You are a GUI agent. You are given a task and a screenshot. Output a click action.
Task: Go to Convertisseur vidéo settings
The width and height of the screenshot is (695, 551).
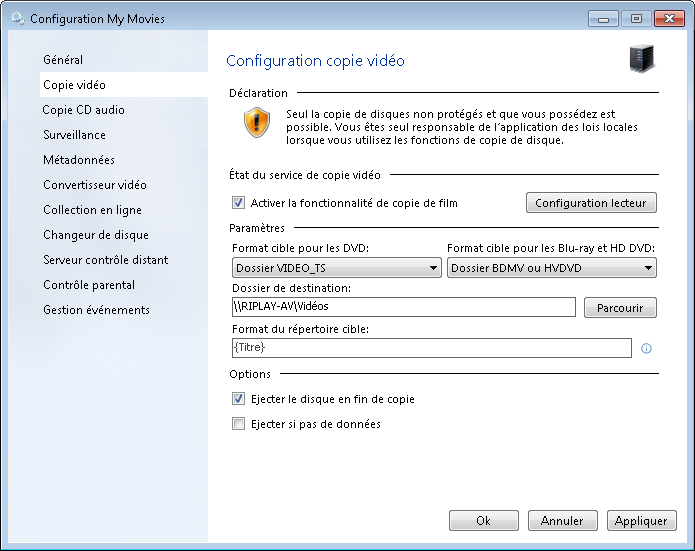[x=95, y=185]
